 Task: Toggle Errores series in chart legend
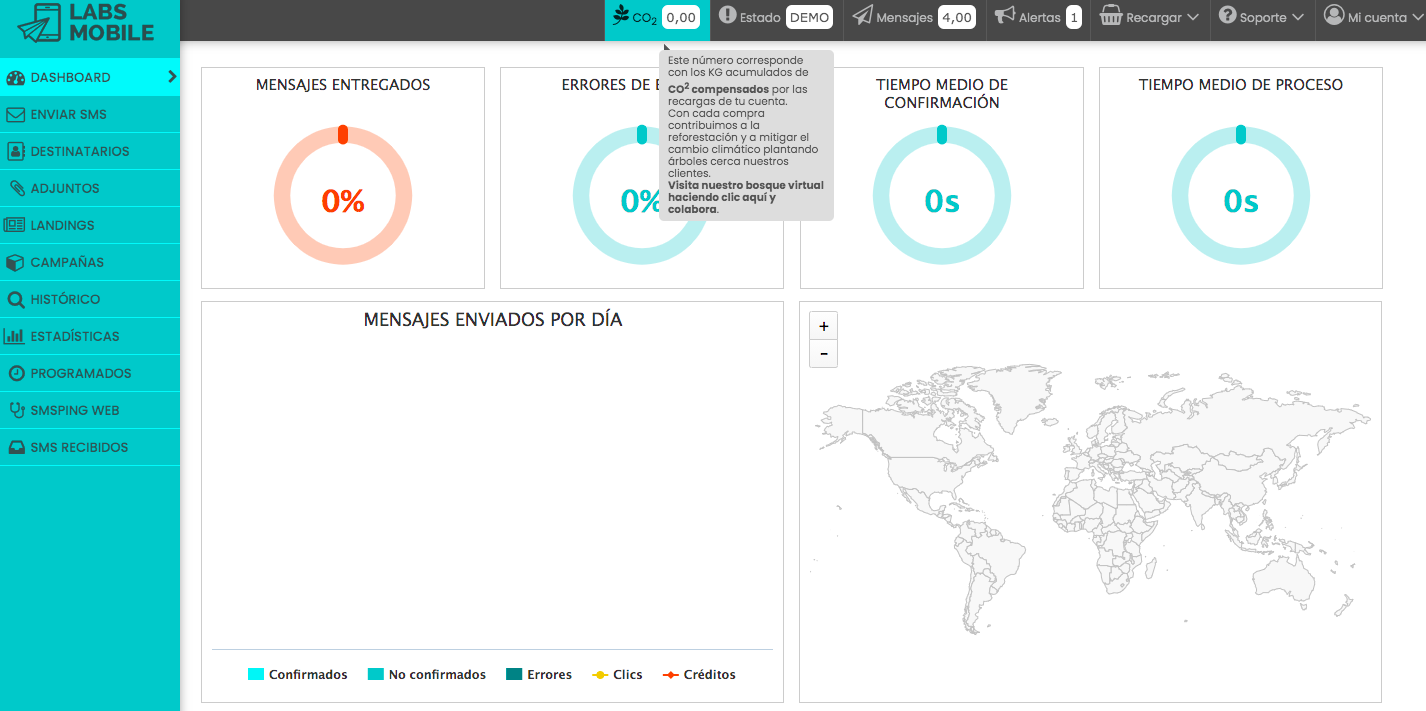(539, 675)
